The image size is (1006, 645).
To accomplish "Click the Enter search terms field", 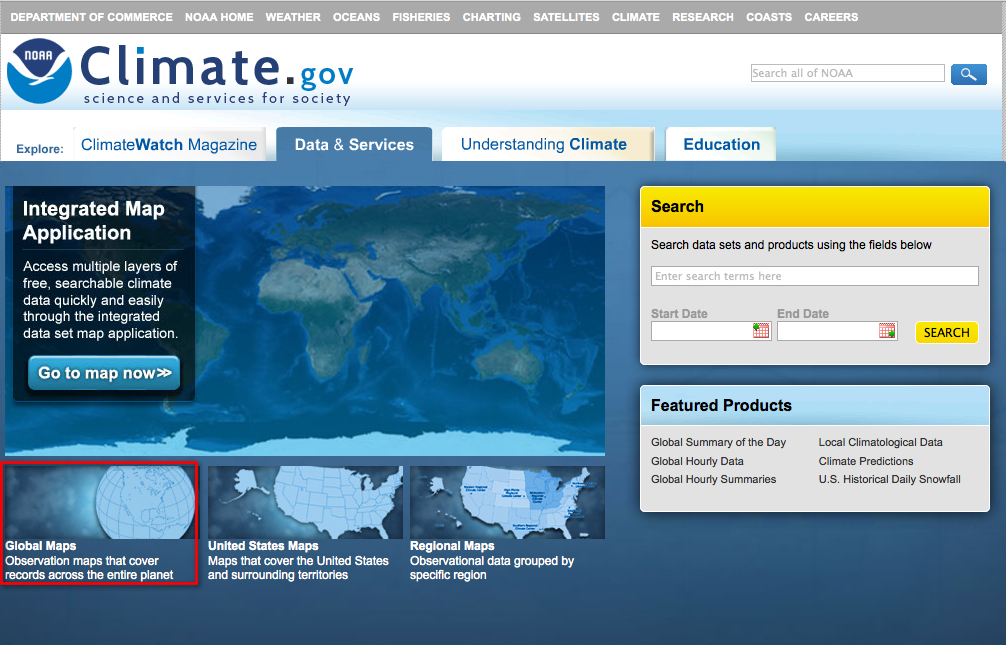I will click(x=814, y=276).
